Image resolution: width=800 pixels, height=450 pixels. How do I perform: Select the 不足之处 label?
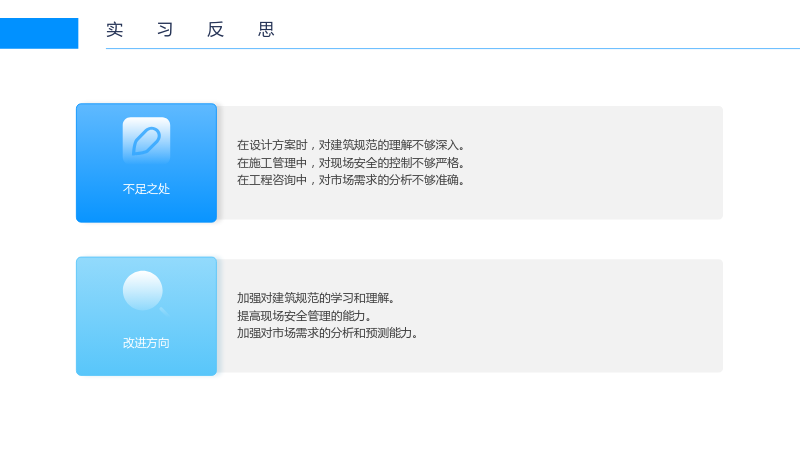[146, 189]
